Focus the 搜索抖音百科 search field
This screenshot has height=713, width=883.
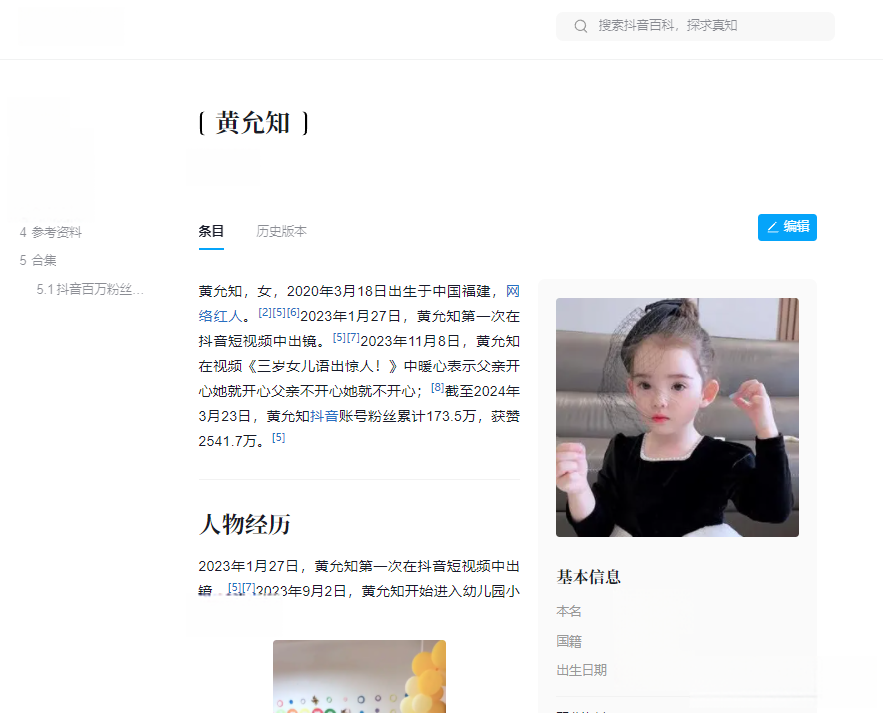tap(695, 26)
